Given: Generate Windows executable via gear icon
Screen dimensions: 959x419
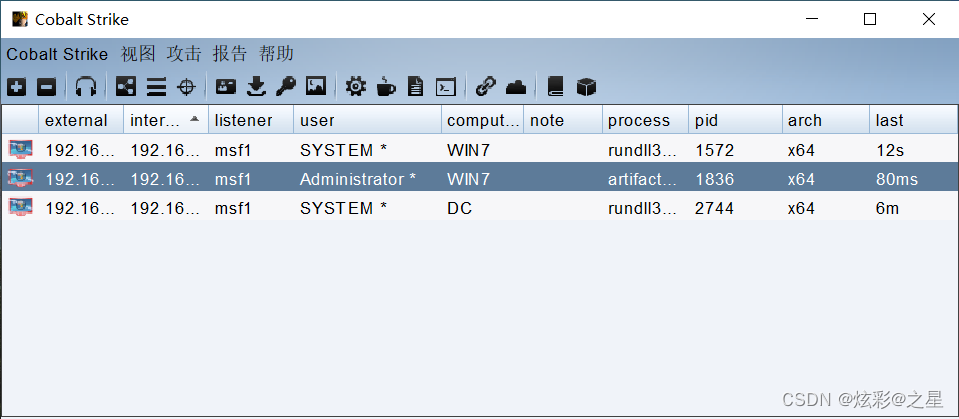Looking at the screenshot, I should [355, 87].
